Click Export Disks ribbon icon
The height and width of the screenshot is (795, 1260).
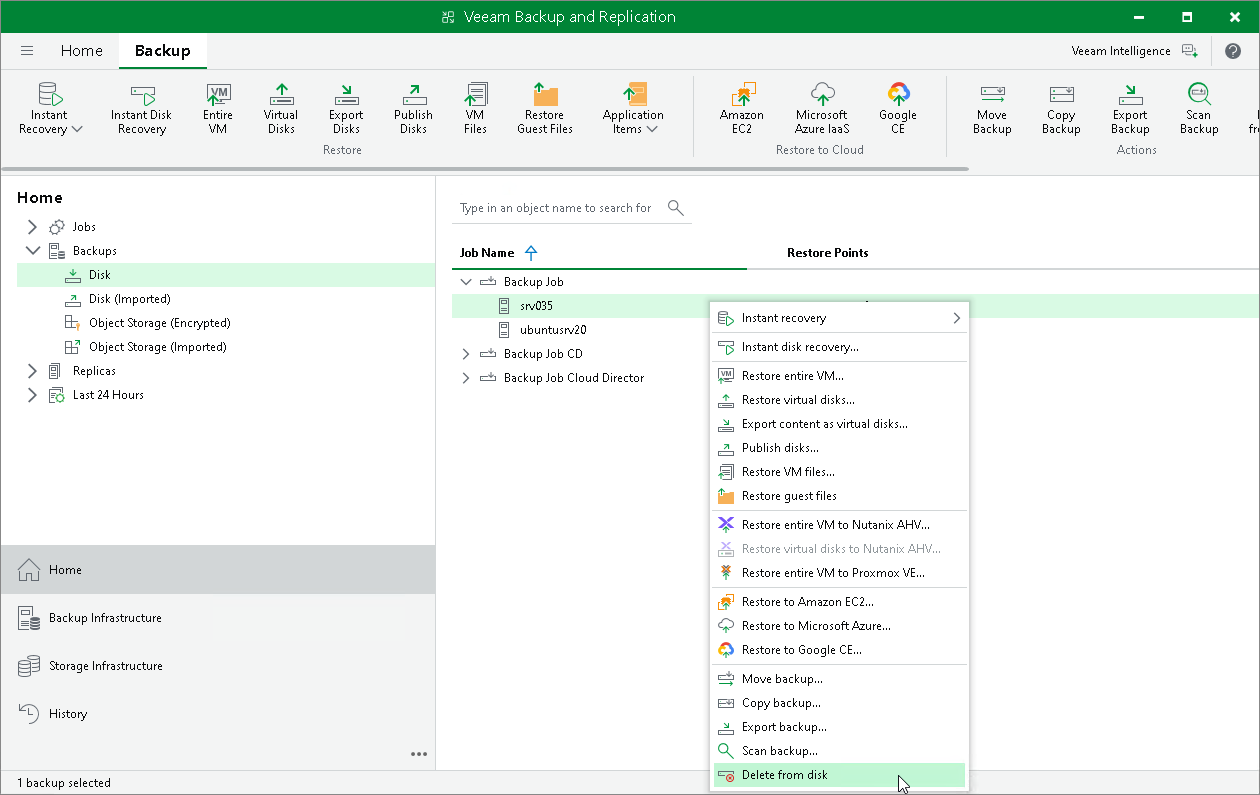[346, 108]
